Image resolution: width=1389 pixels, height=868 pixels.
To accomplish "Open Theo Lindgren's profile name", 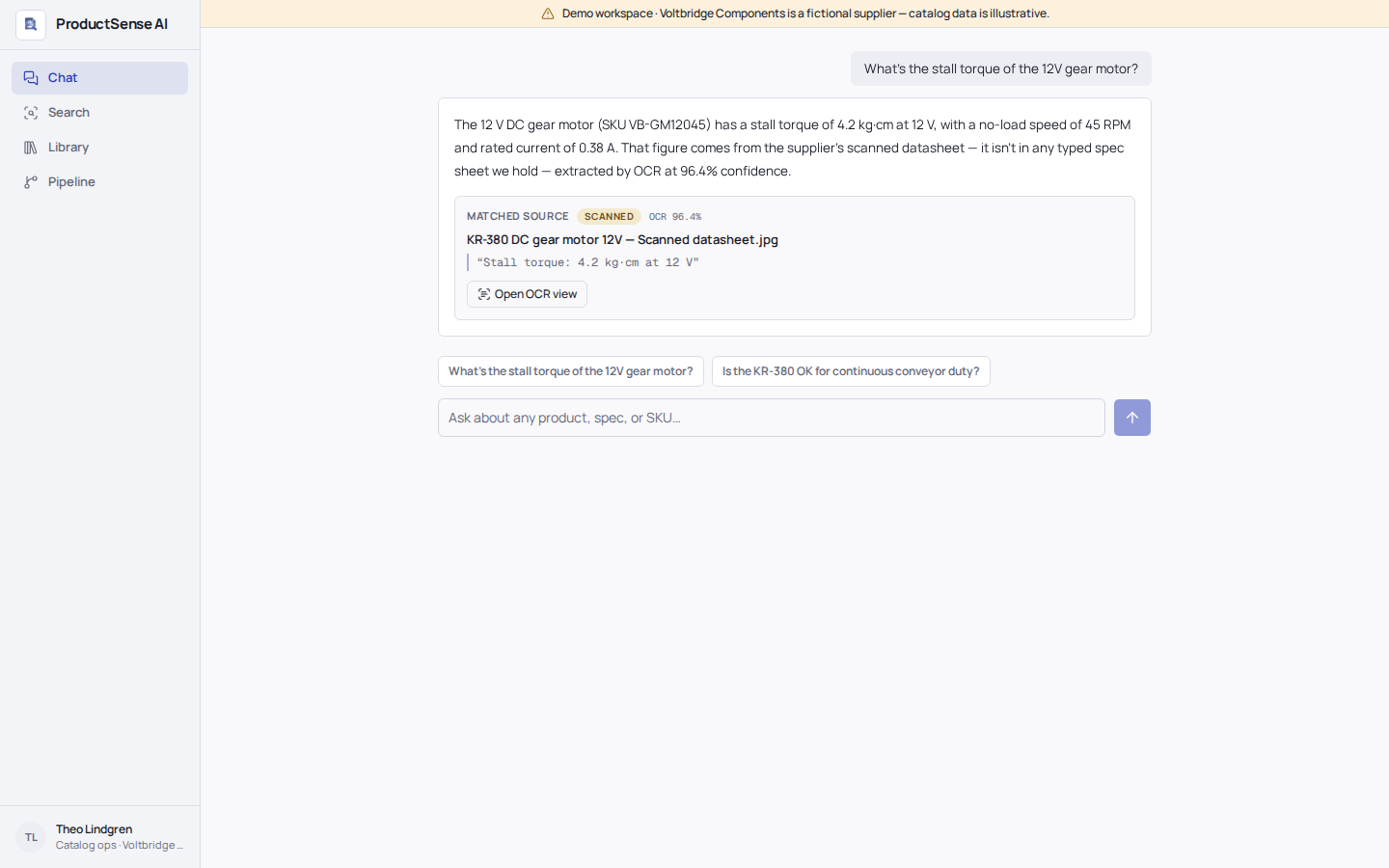I will (94, 829).
